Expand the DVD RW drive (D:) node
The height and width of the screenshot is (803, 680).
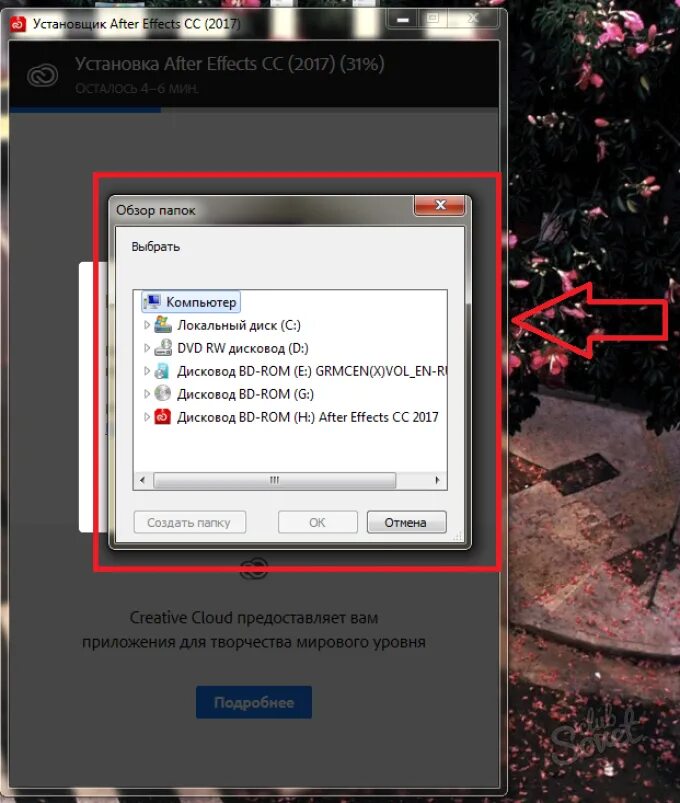146,348
